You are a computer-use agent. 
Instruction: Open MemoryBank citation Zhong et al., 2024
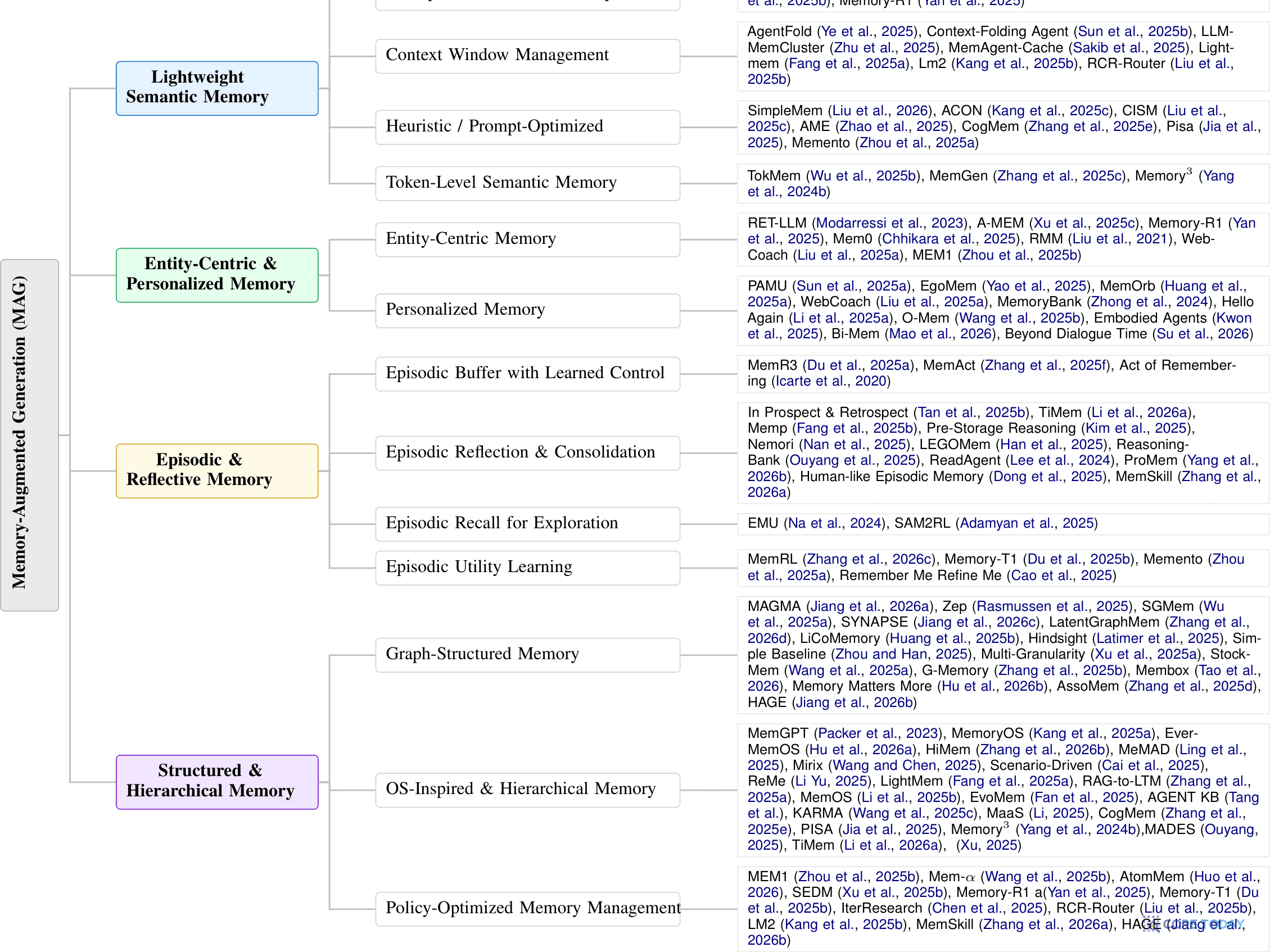click(x=1149, y=302)
